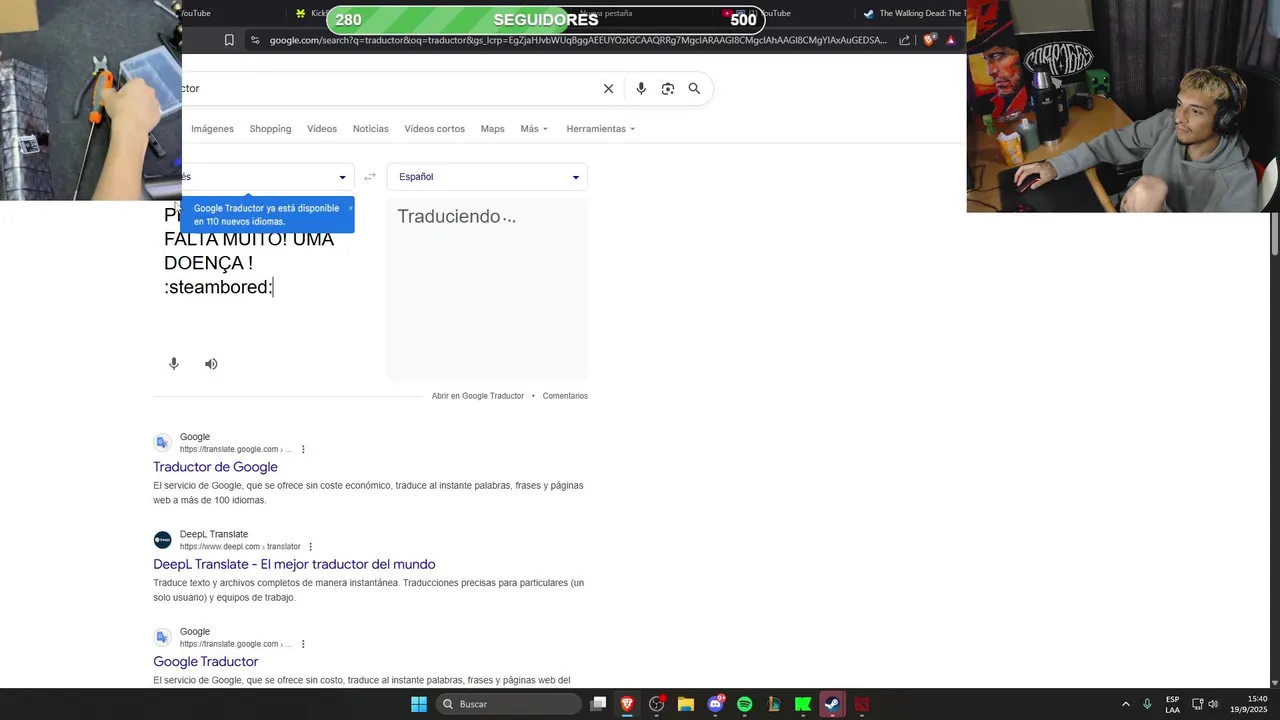The height and width of the screenshot is (720, 1280).
Task: Open Brave browser from taskbar
Action: tap(627, 704)
